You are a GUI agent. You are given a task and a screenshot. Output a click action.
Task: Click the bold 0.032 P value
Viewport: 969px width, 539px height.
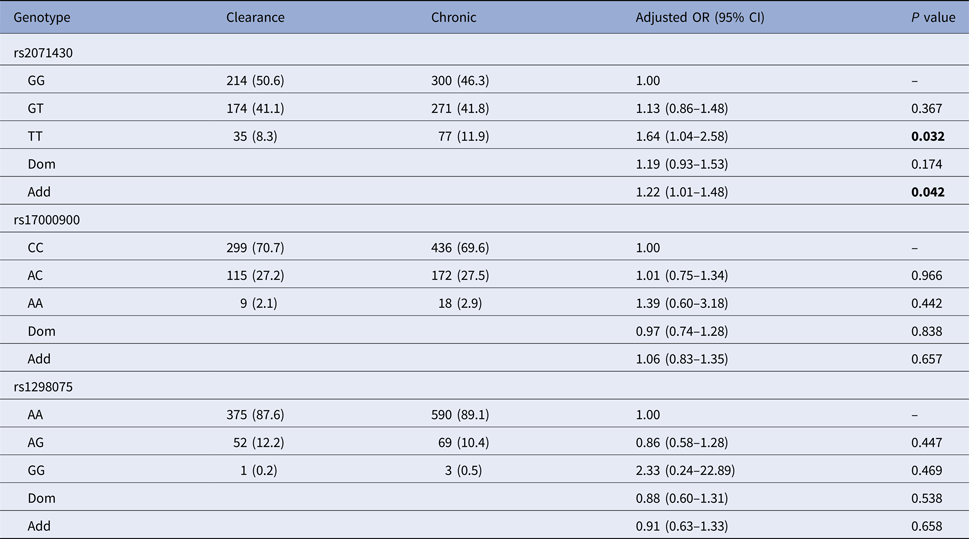pos(928,136)
